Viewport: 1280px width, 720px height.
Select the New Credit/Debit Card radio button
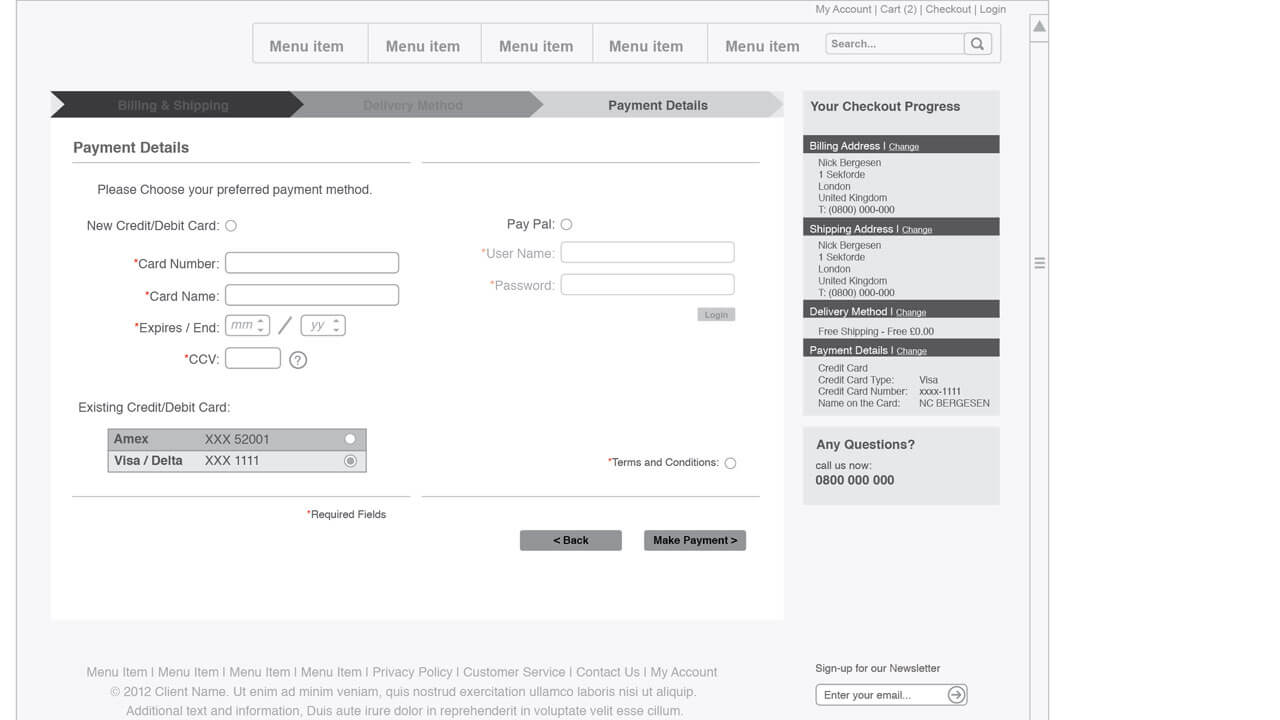point(231,226)
